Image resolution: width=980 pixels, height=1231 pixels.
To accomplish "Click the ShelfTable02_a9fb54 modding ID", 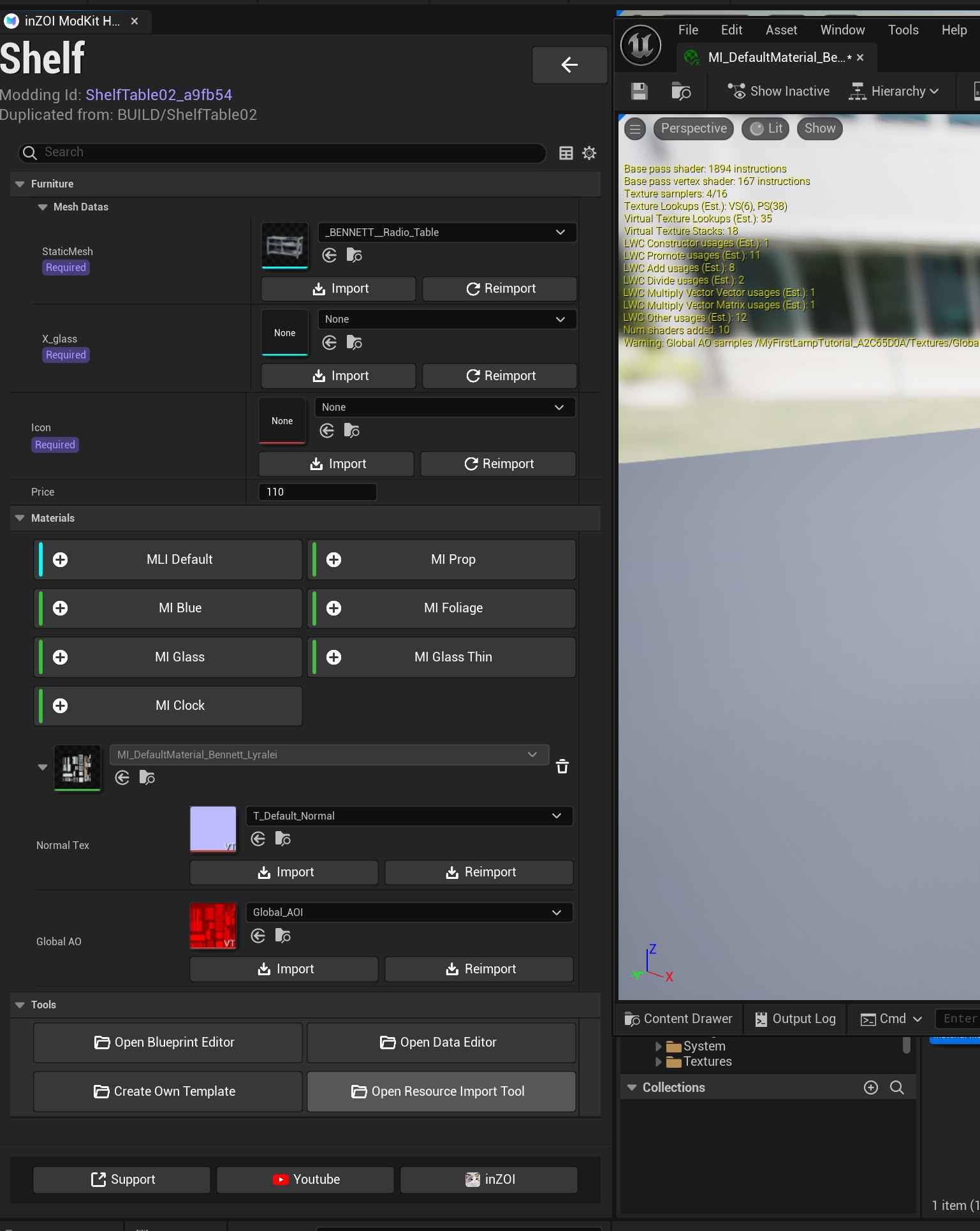I will [159, 95].
